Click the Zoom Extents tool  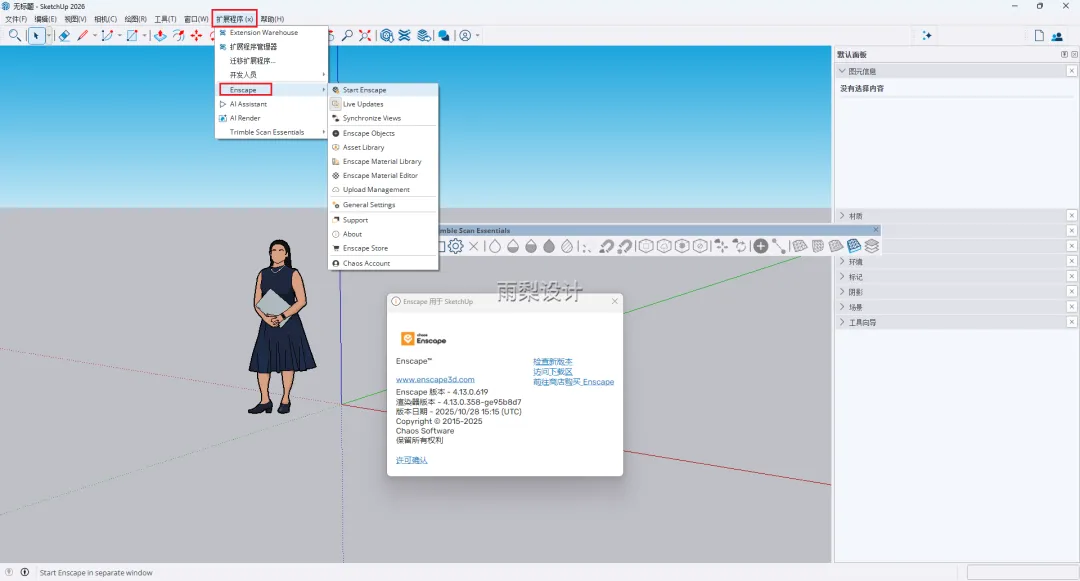pyautogui.click(x=365, y=35)
